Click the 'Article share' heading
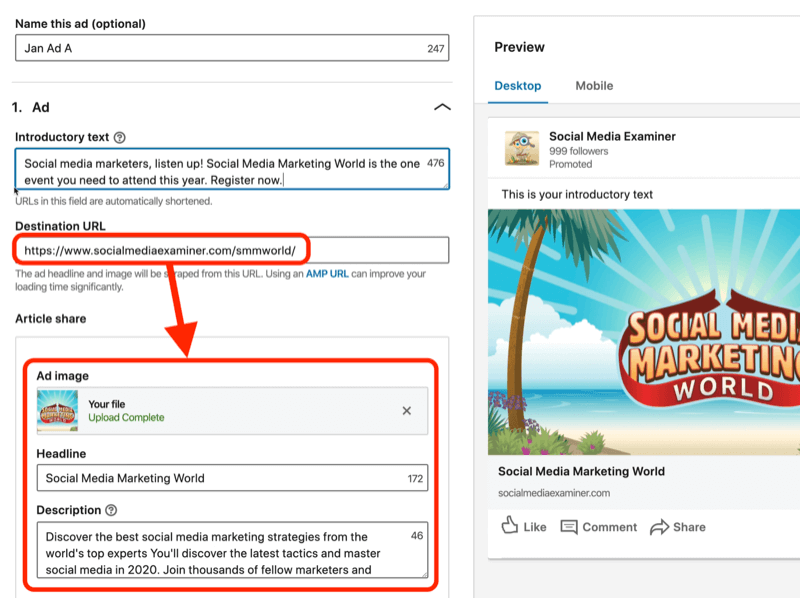Viewport: 800px width, 598px height. (x=51, y=319)
